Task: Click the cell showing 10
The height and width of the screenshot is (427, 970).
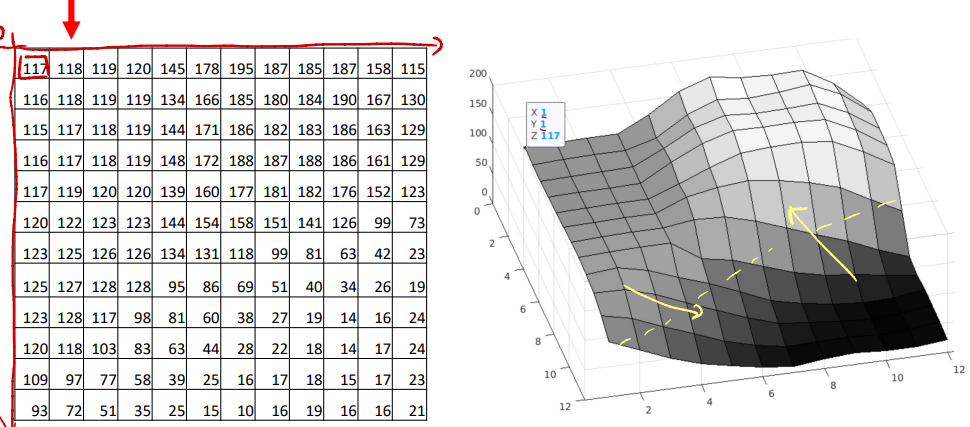Action: click(x=238, y=403)
